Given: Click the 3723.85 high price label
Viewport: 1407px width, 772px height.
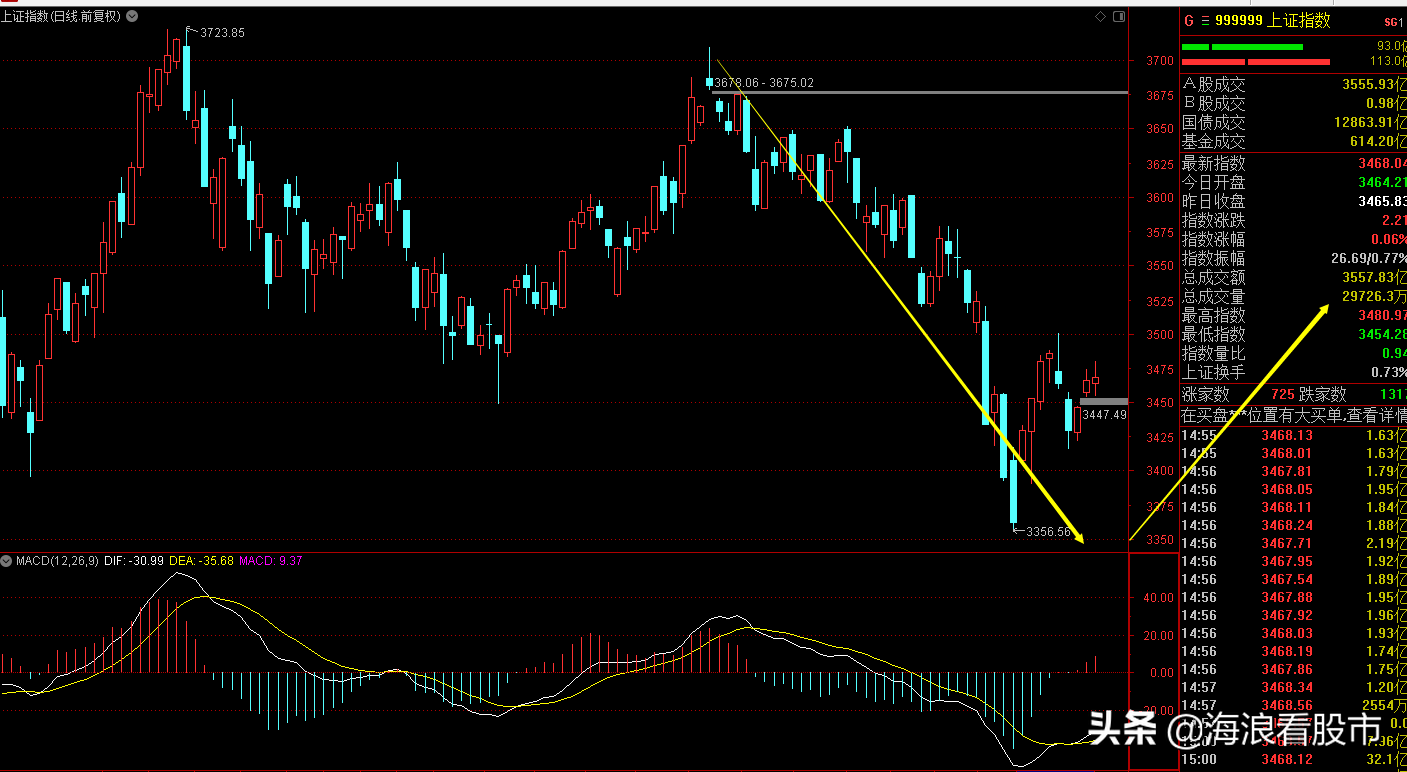Looking at the screenshot, I should [x=222, y=33].
